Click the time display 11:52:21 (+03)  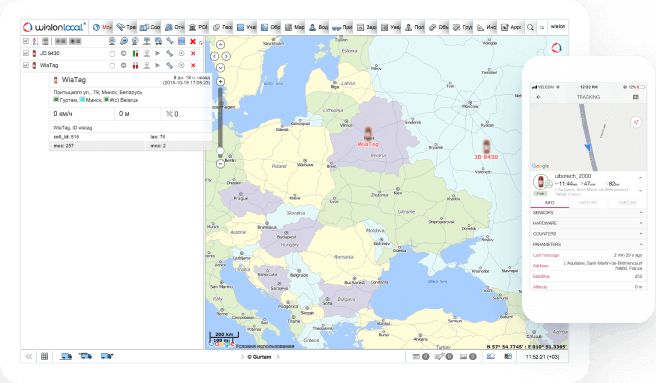click(x=542, y=357)
